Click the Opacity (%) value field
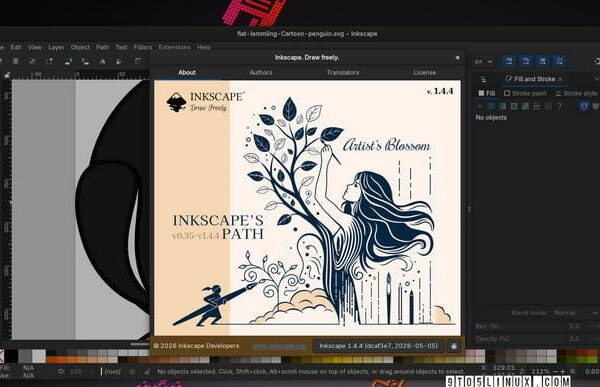 (574, 339)
